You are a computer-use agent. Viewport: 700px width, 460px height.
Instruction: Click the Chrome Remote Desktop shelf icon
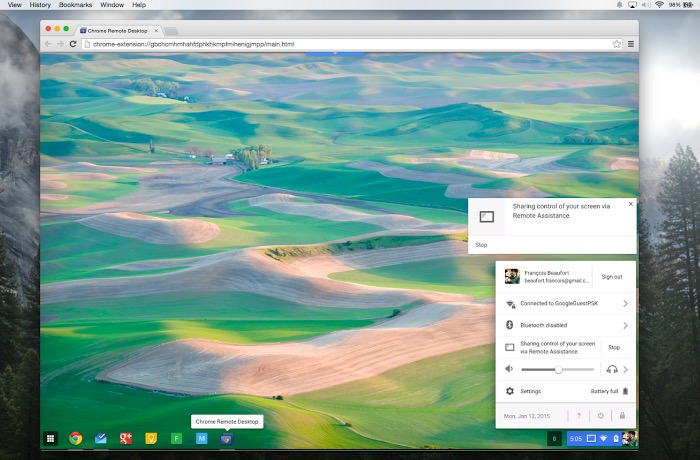coord(227,438)
